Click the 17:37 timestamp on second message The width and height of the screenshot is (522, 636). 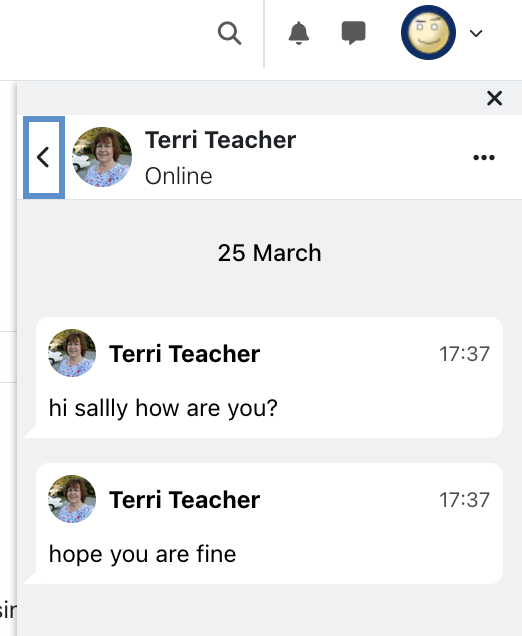(464, 500)
